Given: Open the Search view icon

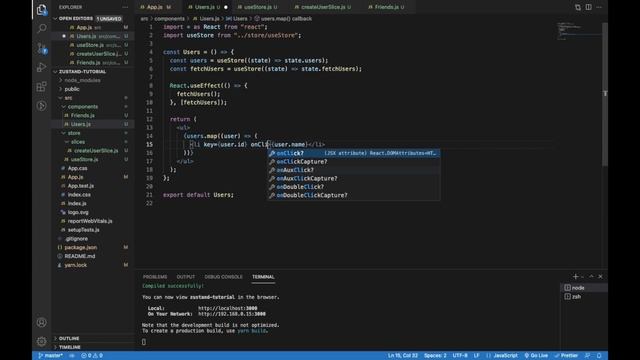Looking at the screenshot, I should (41, 28).
